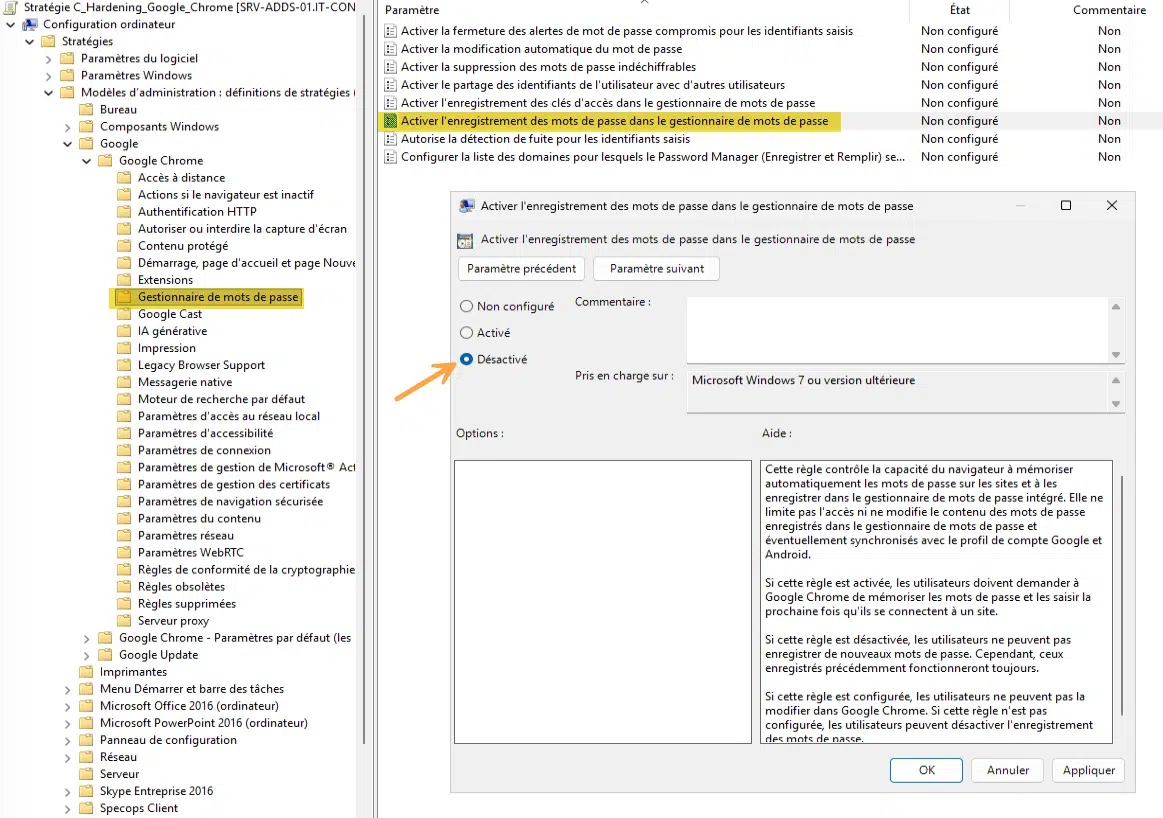Image resolution: width=1163 pixels, height=818 pixels.
Task: Open 'Gestionnaire de mots de passe' tree item
Action: click(217, 297)
